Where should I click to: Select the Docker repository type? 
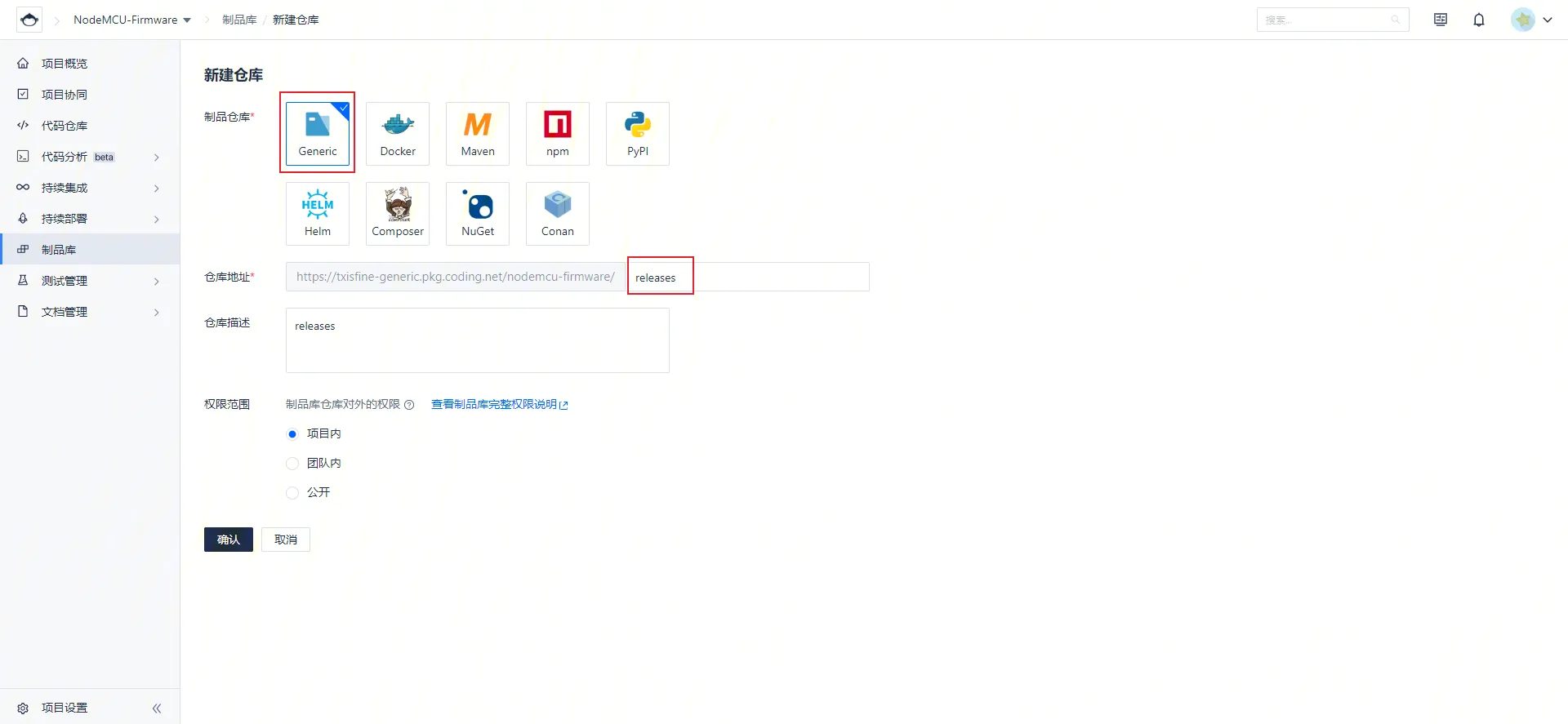(398, 134)
